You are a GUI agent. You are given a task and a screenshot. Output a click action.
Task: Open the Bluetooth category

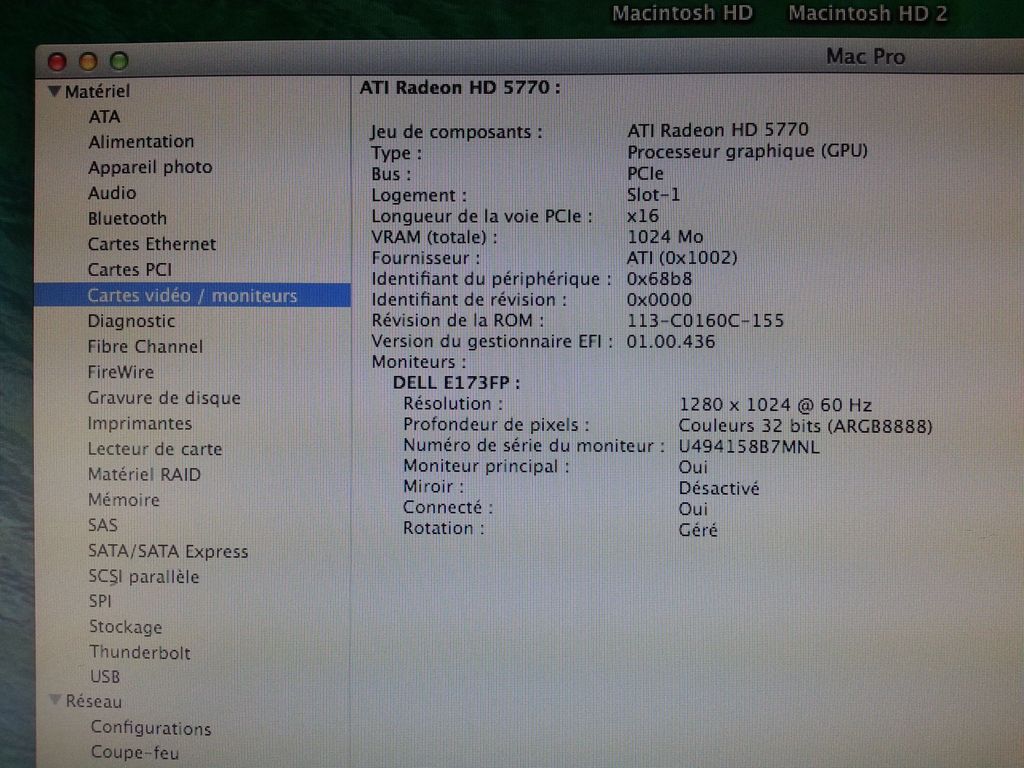point(127,218)
